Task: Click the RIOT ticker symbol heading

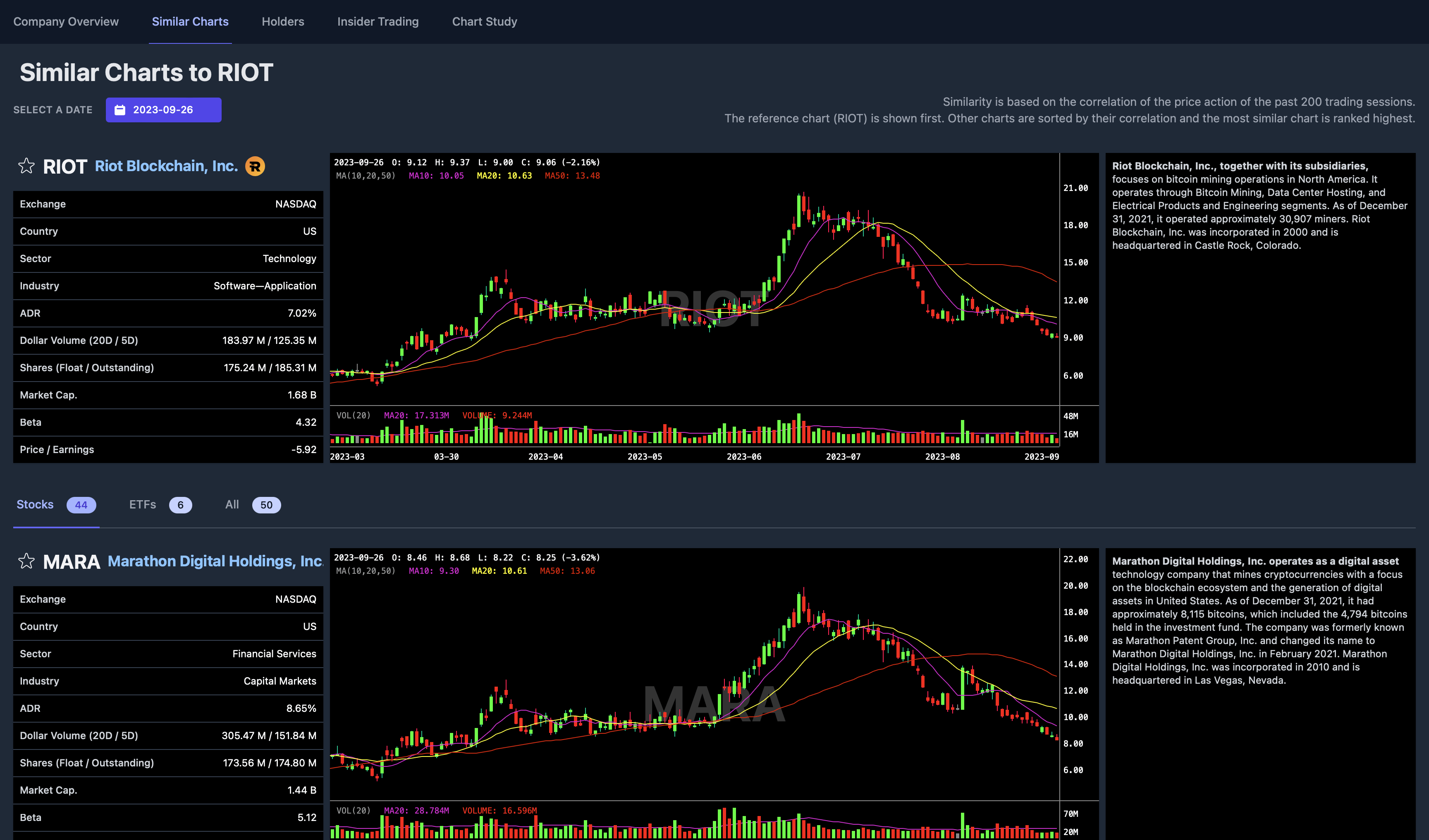Action: [x=65, y=167]
